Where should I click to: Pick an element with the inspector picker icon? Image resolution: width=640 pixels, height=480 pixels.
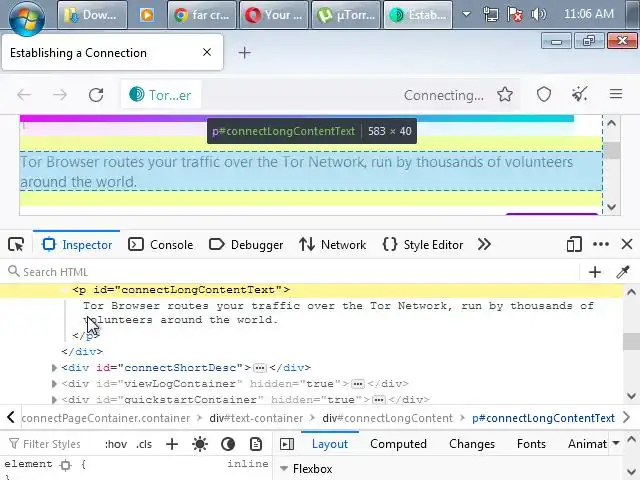click(16, 244)
